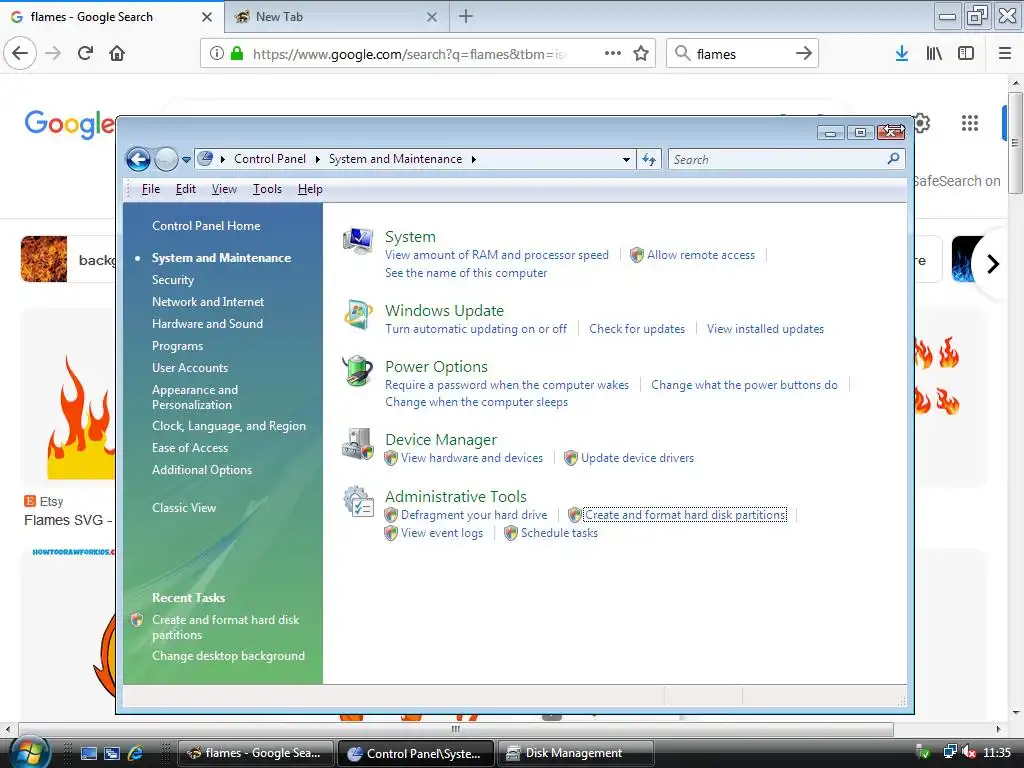Click the next arrow on Google image chips
Screen dimensions: 1024x768
point(993,264)
